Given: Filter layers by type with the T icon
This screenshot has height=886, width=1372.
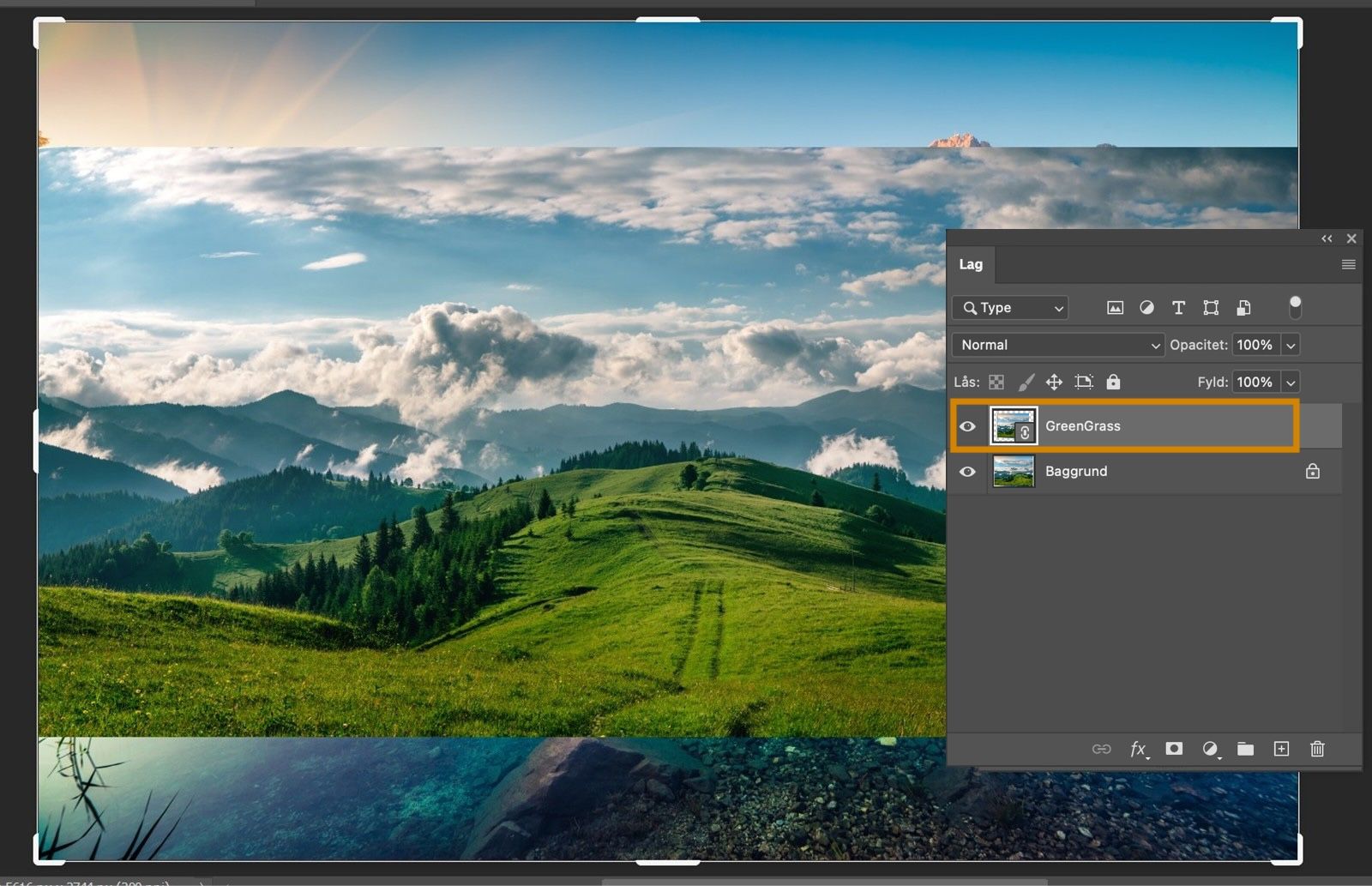Looking at the screenshot, I should [x=1178, y=307].
